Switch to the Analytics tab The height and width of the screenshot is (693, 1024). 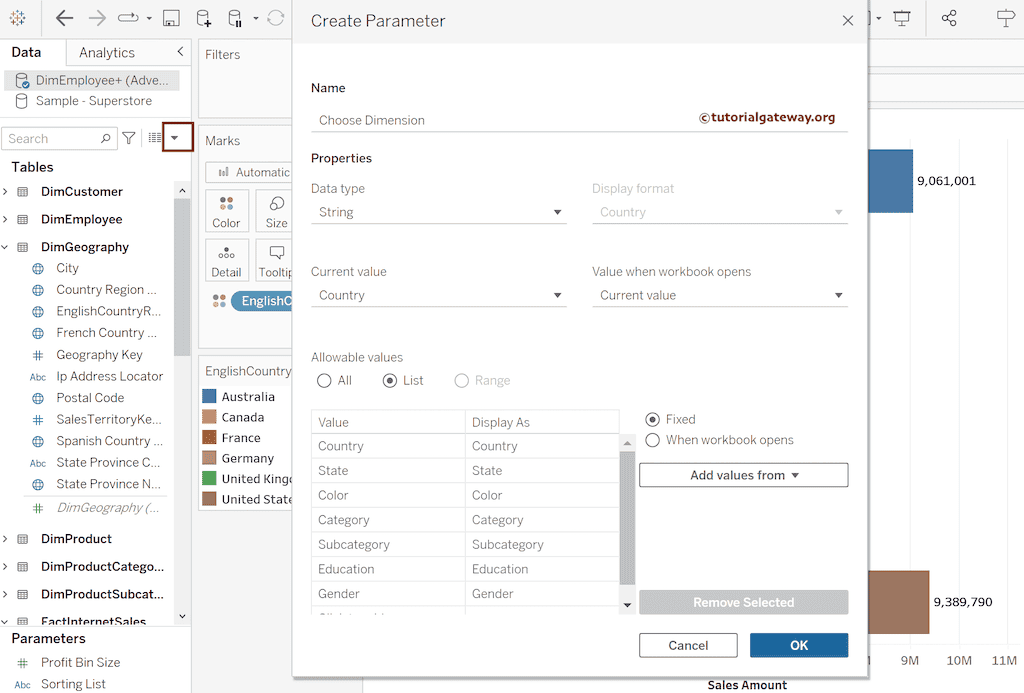pos(107,53)
